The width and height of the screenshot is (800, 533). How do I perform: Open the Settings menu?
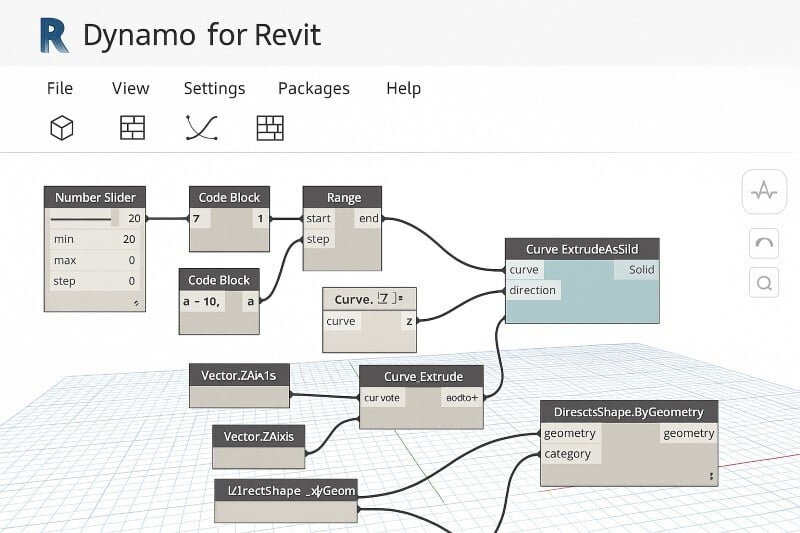(x=214, y=89)
